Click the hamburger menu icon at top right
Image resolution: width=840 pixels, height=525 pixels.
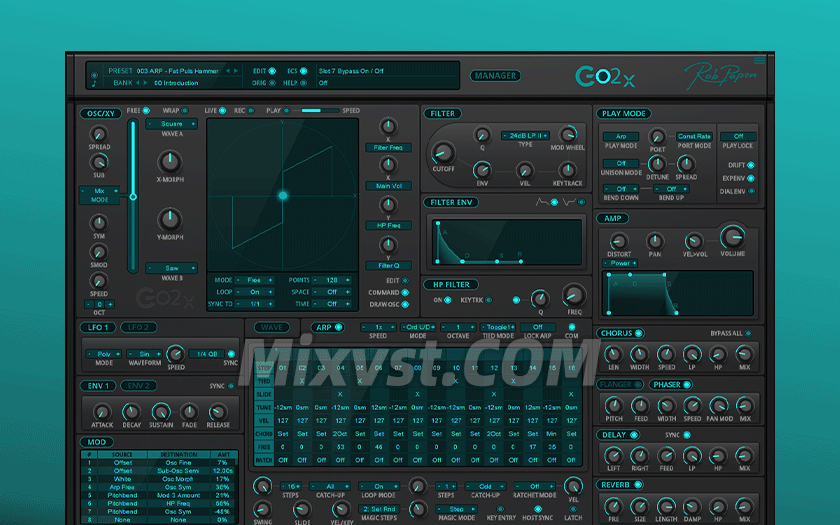pyautogui.click(x=759, y=60)
